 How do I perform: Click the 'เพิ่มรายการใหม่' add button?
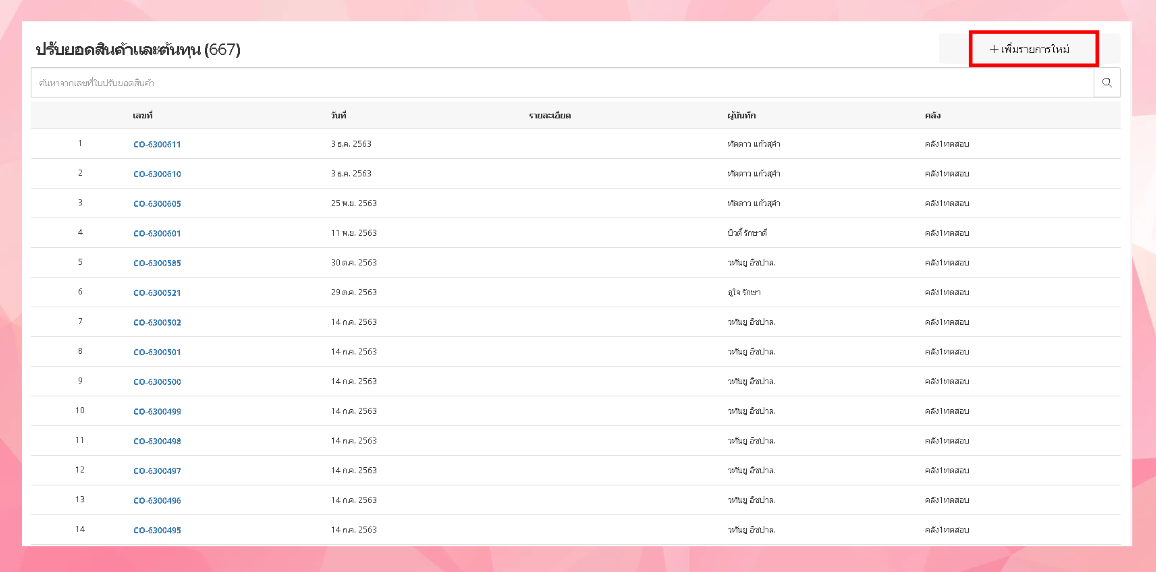coord(1034,49)
